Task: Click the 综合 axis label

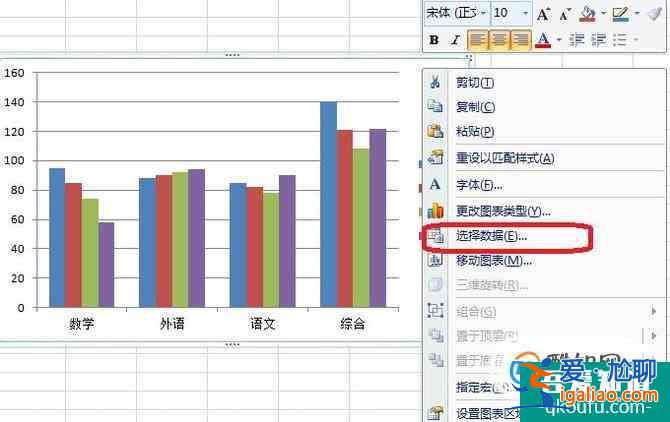Action: [353, 324]
